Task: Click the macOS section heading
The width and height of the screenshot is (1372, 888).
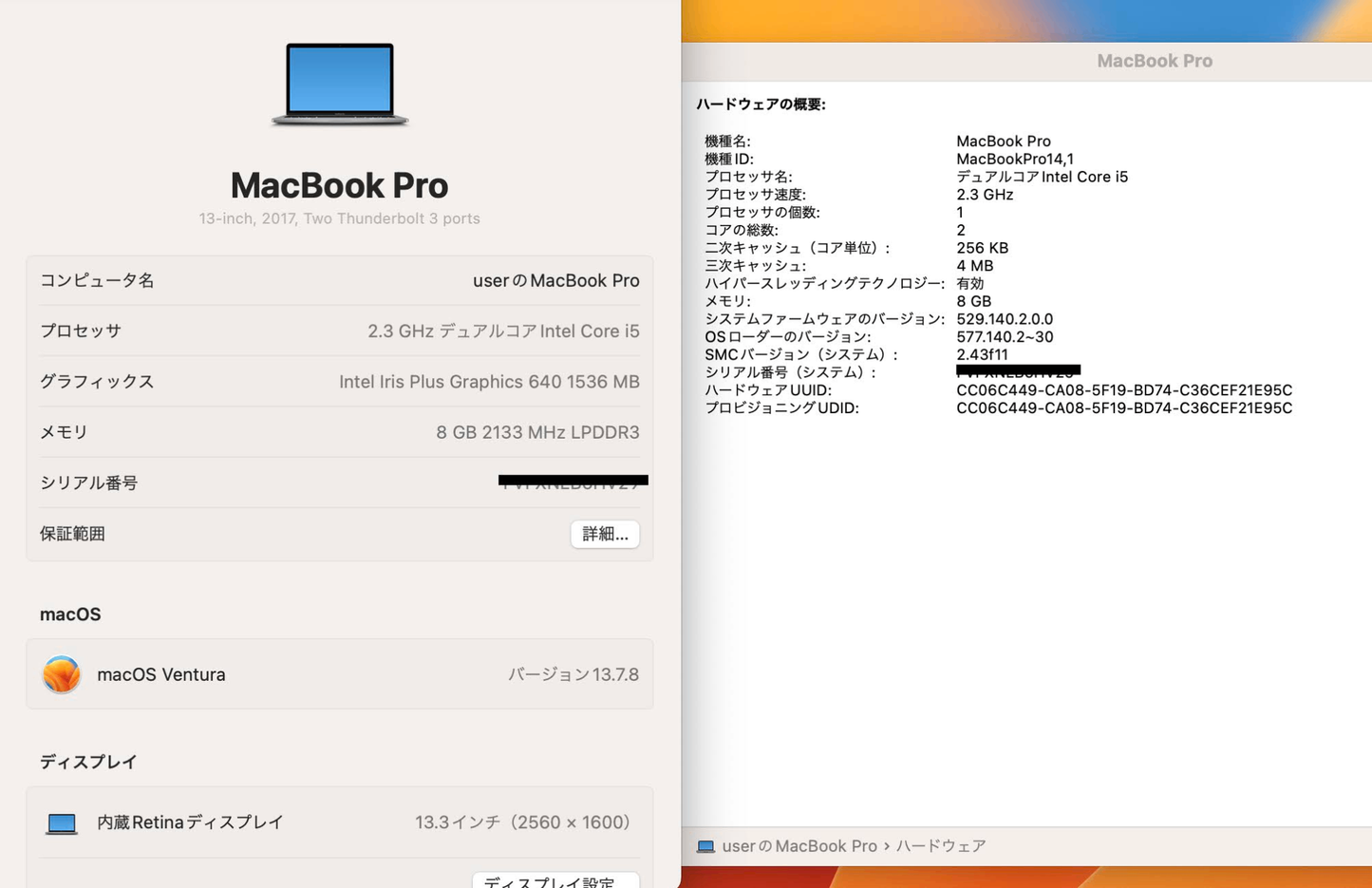Action: click(x=70, y=614)
